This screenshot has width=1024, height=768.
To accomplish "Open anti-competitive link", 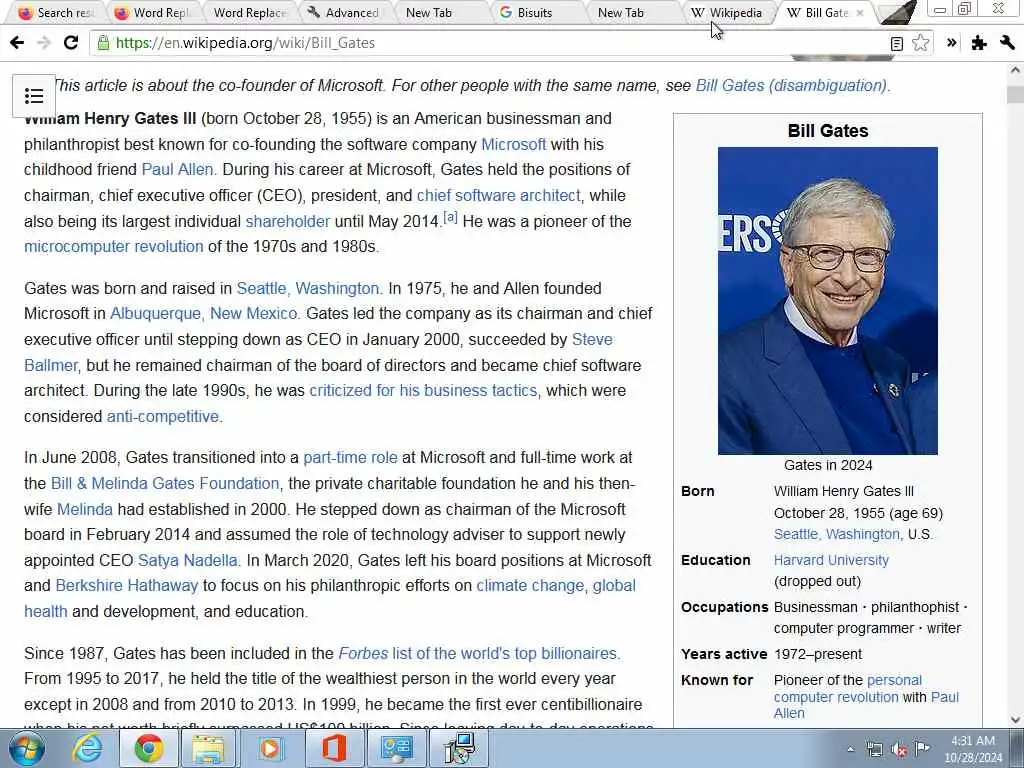I will pyautogui.click(x=163, y=417).
